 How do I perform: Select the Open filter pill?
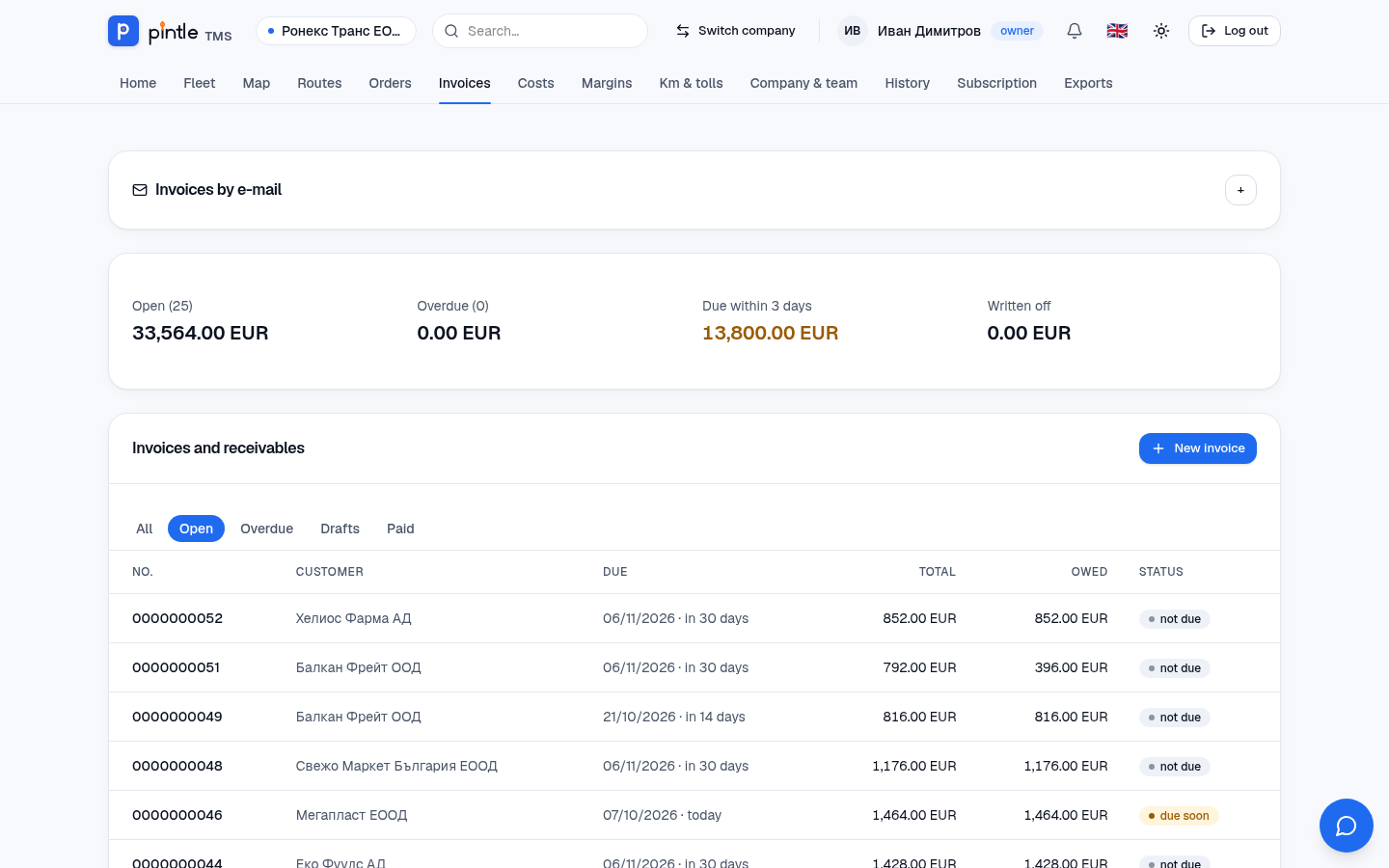tap(196, 529)
